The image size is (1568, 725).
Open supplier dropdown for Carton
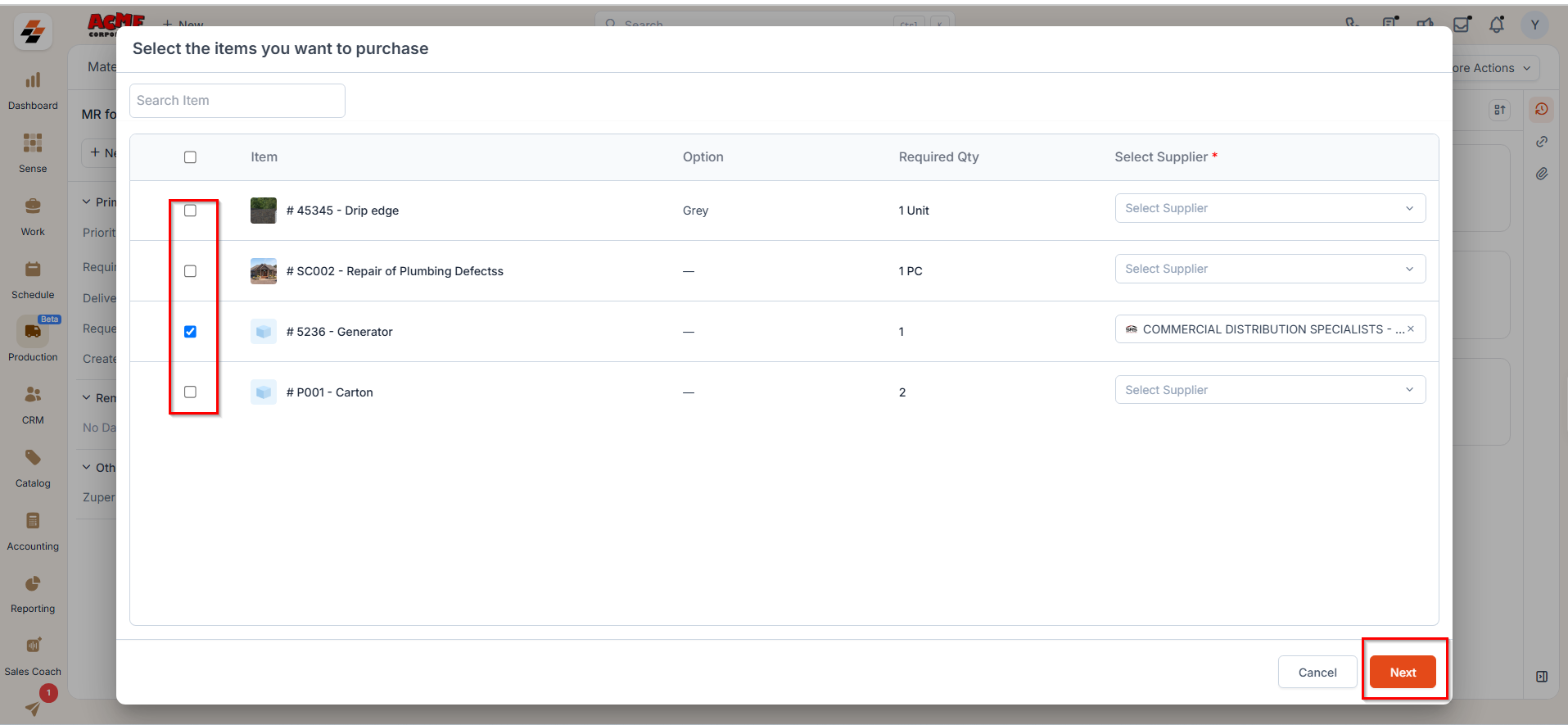click(1270, 390)
